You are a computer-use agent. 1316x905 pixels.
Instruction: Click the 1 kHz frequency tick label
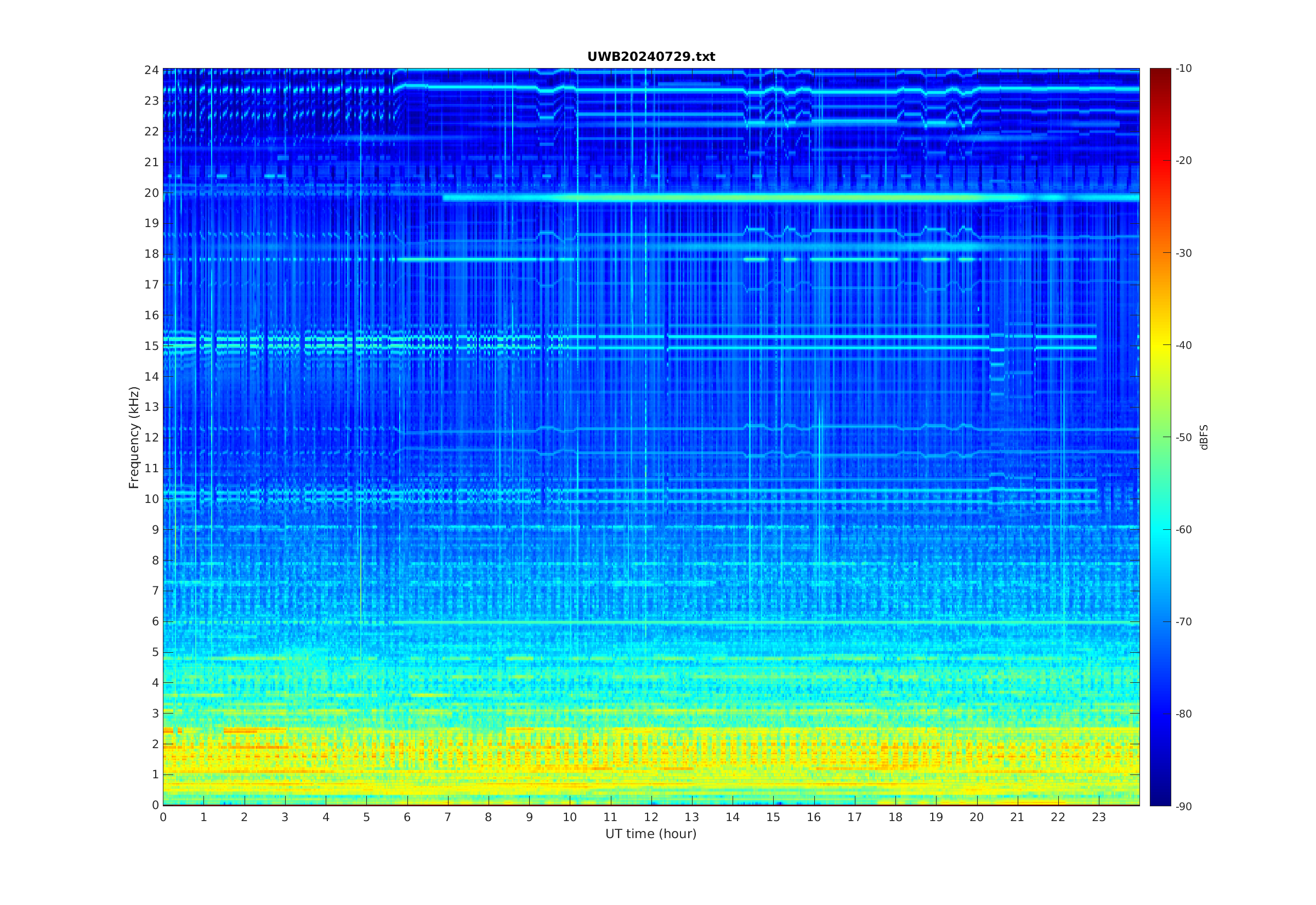155,774
